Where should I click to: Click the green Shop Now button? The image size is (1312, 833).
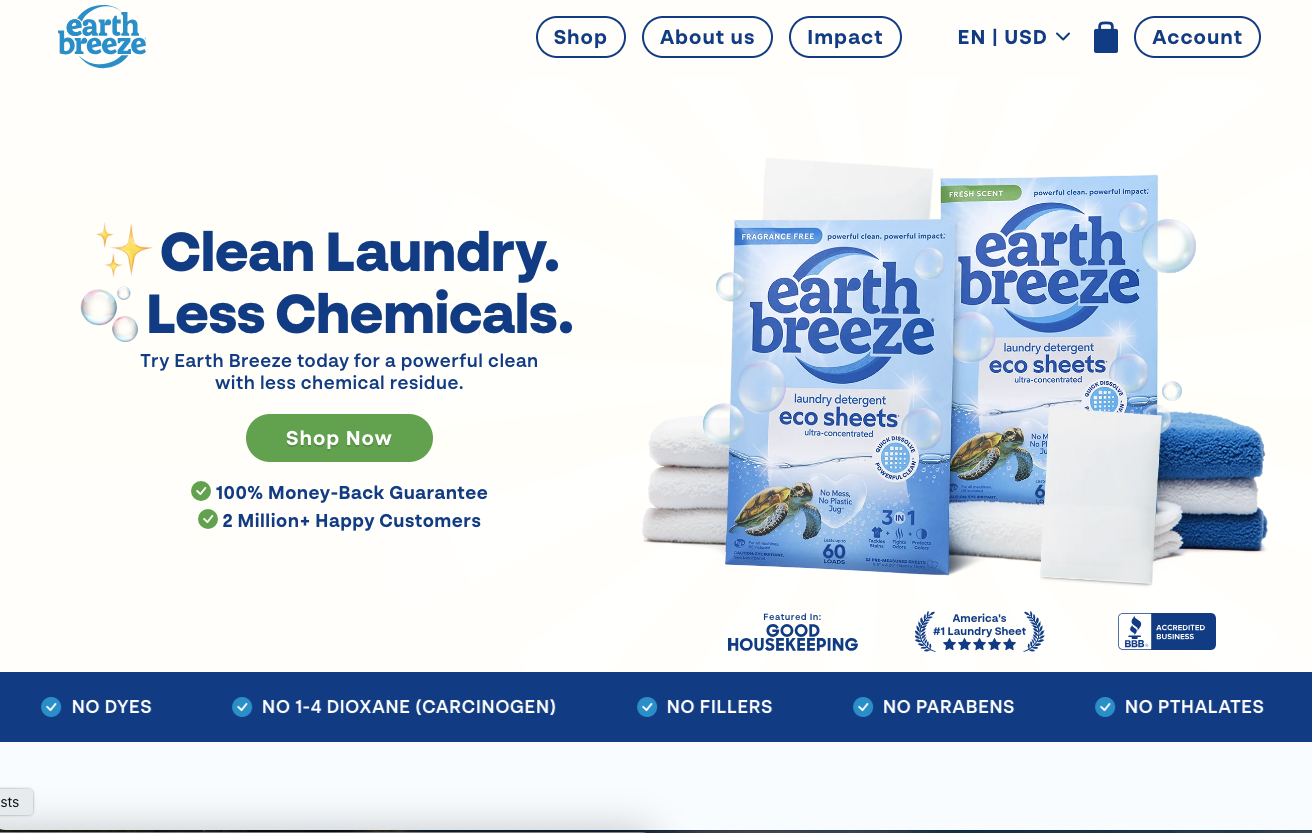pyautogui.click(x=339, y=438)
